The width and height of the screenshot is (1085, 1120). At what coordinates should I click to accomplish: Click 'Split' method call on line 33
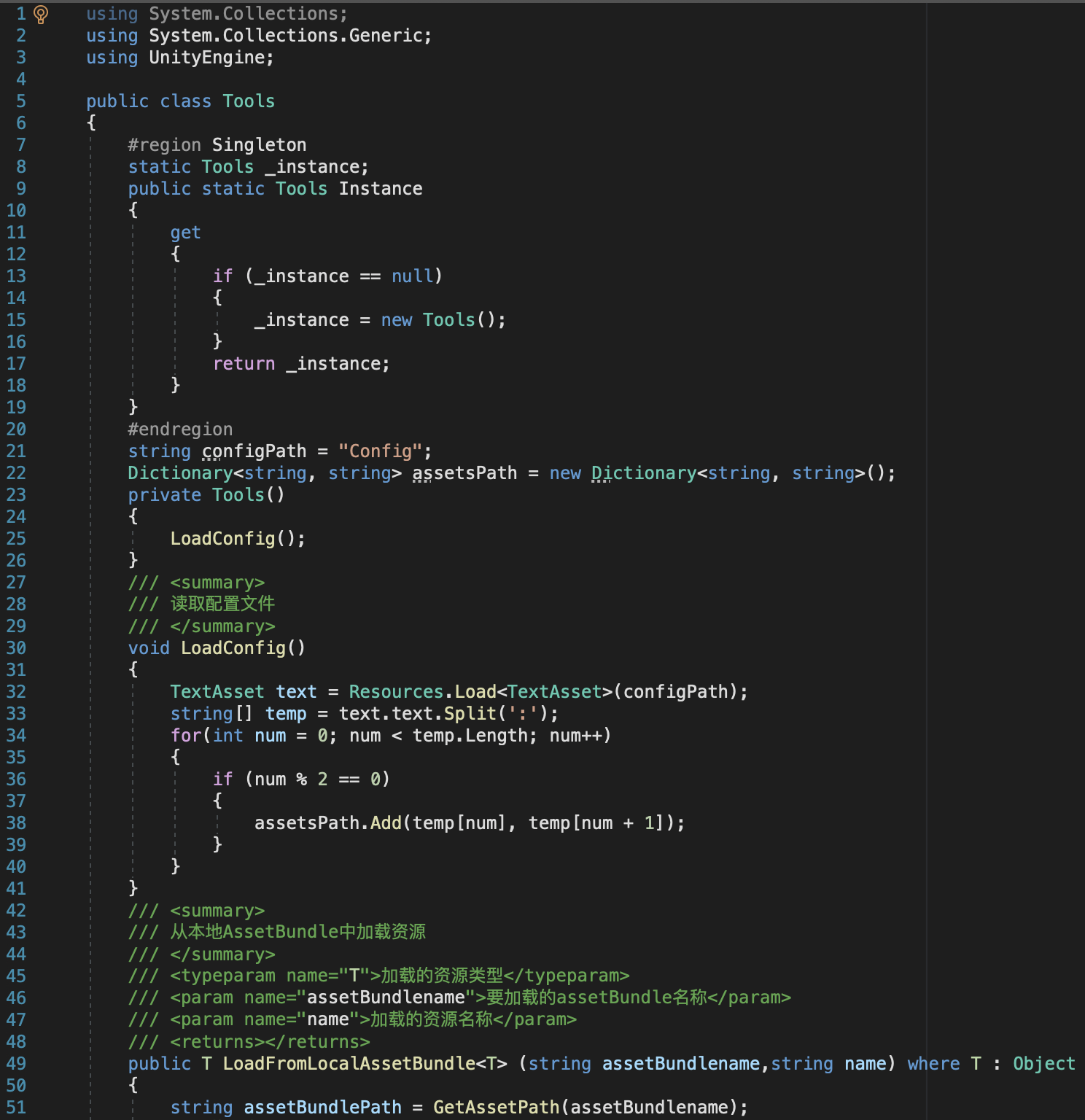click(470, 714)
